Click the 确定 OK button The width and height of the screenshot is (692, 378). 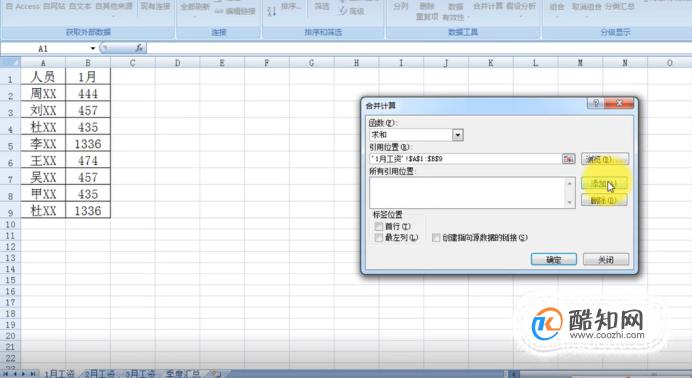[x=553, y=260]
